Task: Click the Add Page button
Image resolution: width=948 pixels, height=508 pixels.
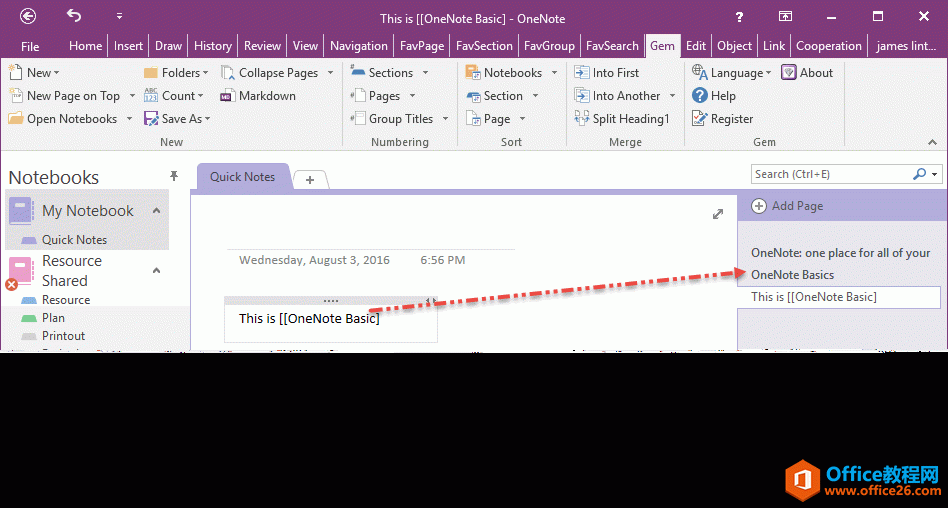Action: (787, 206)
